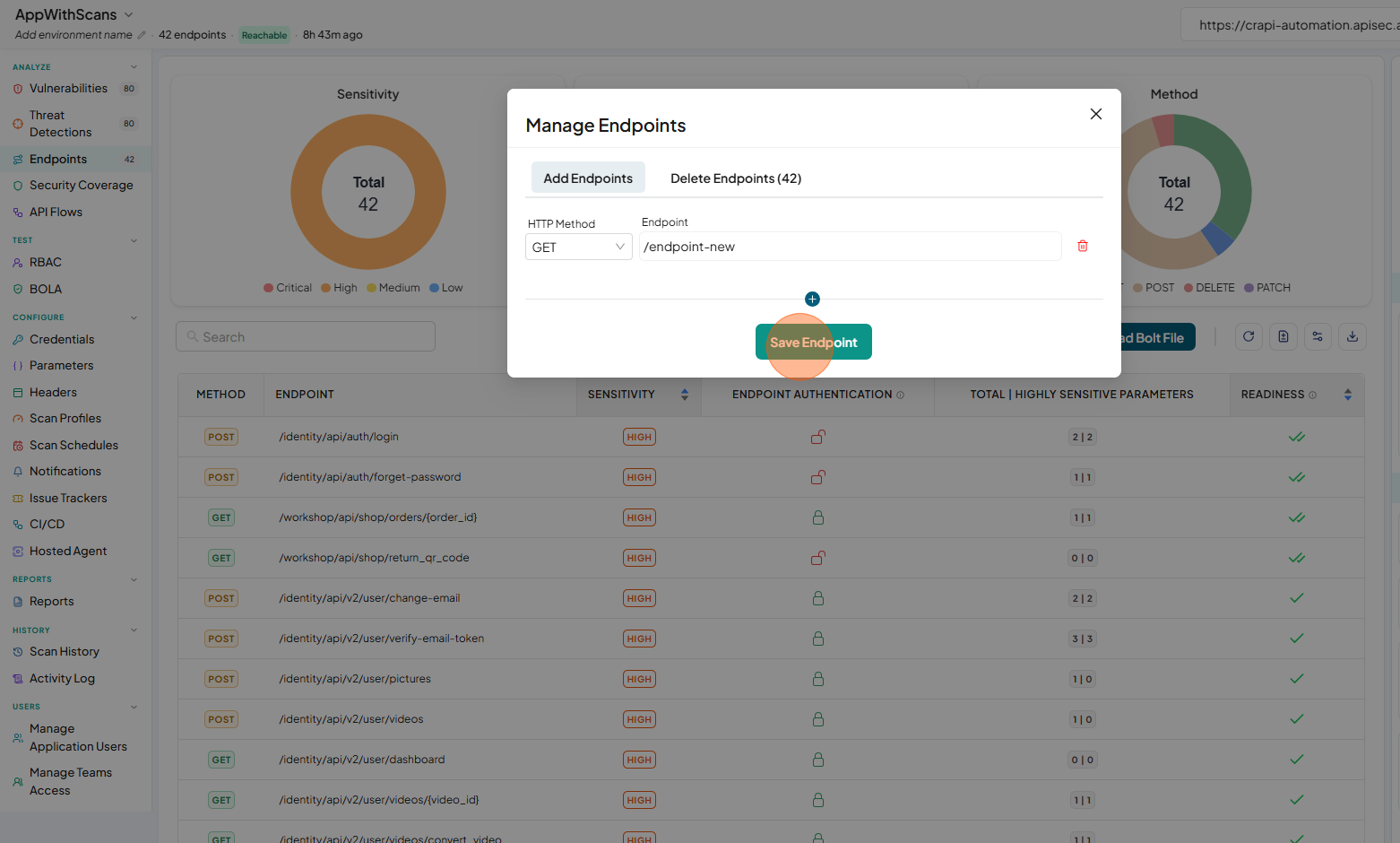Add another endpoint row with plus icon
This screenshot has width=1400, height=843.
pyautogui.click(x=812, y=299)
